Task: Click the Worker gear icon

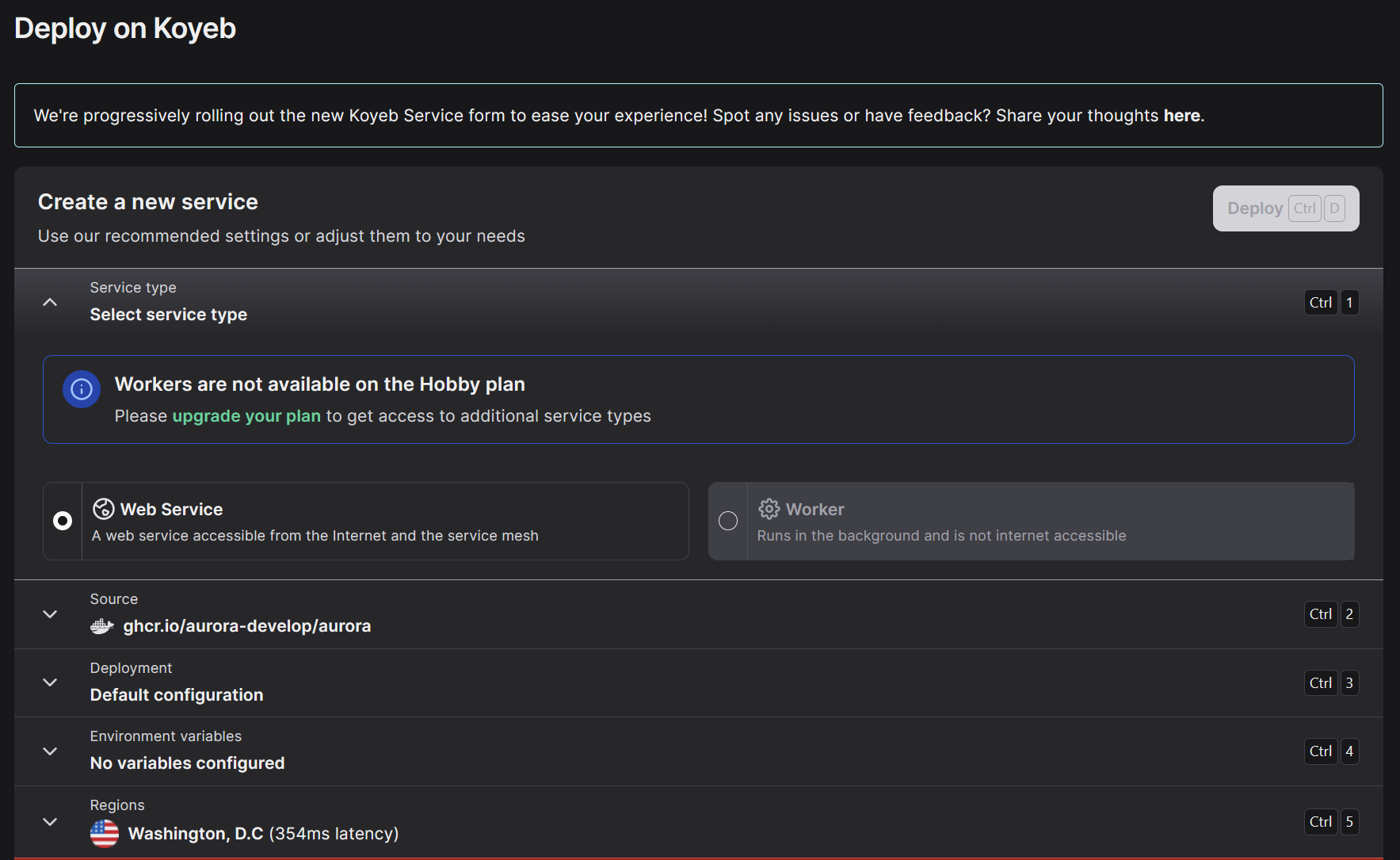Action: pyautogui.click(x=769, y=509)
